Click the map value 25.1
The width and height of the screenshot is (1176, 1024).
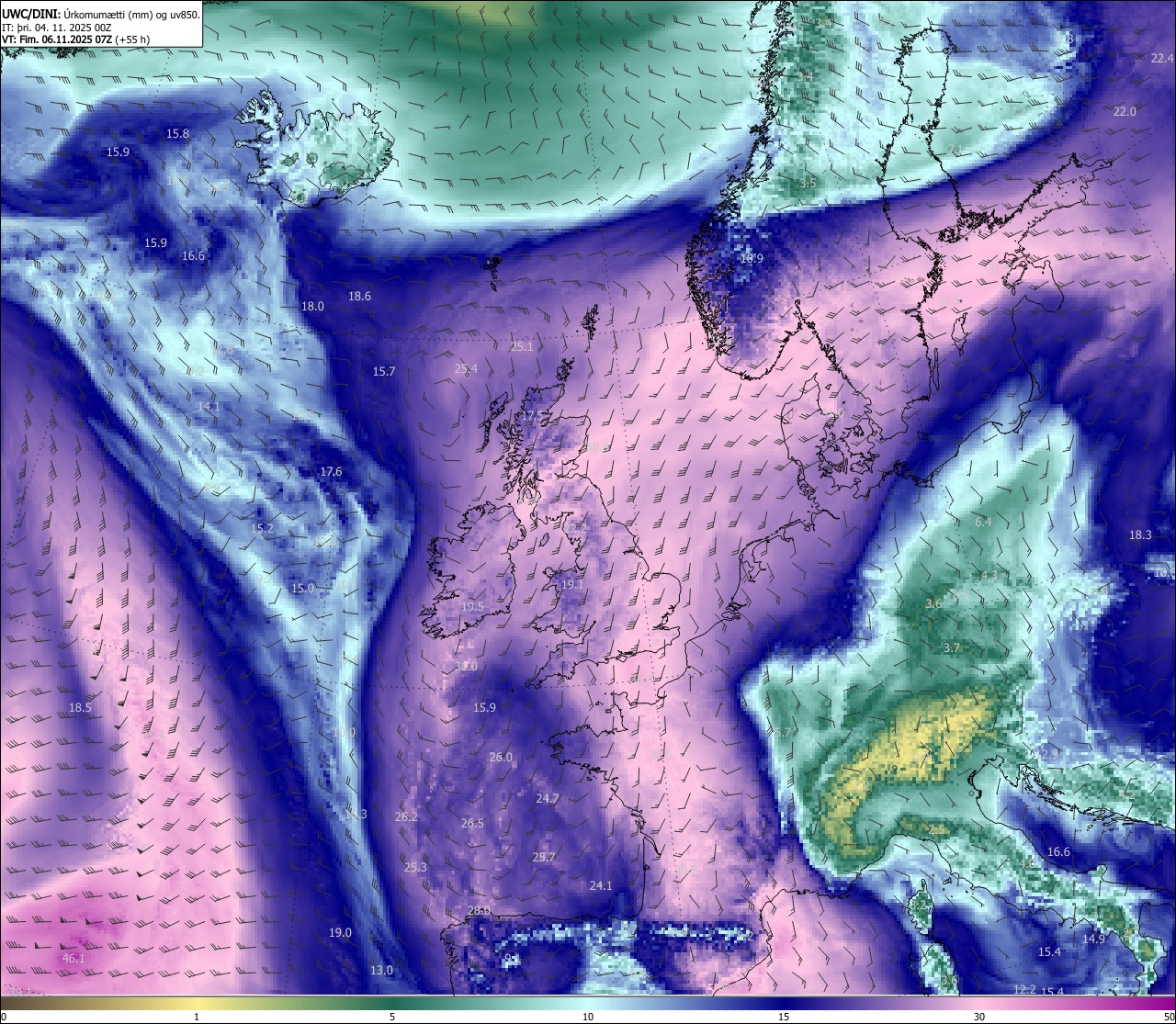click(x=521, y=347)
